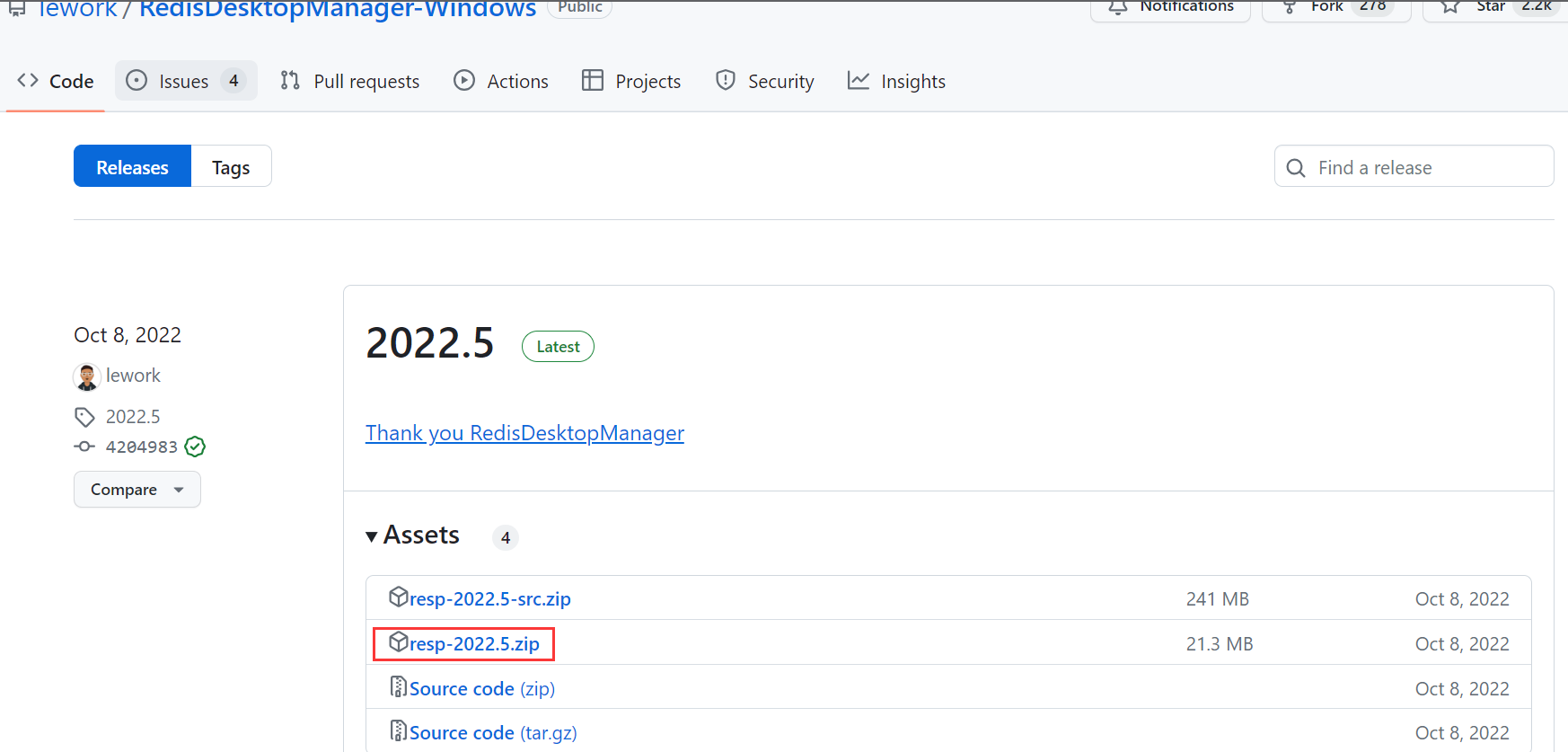Click the tag icon beside 2022.5
The width and height of the screenshot is (1568, 752).
tap(84, 417)
